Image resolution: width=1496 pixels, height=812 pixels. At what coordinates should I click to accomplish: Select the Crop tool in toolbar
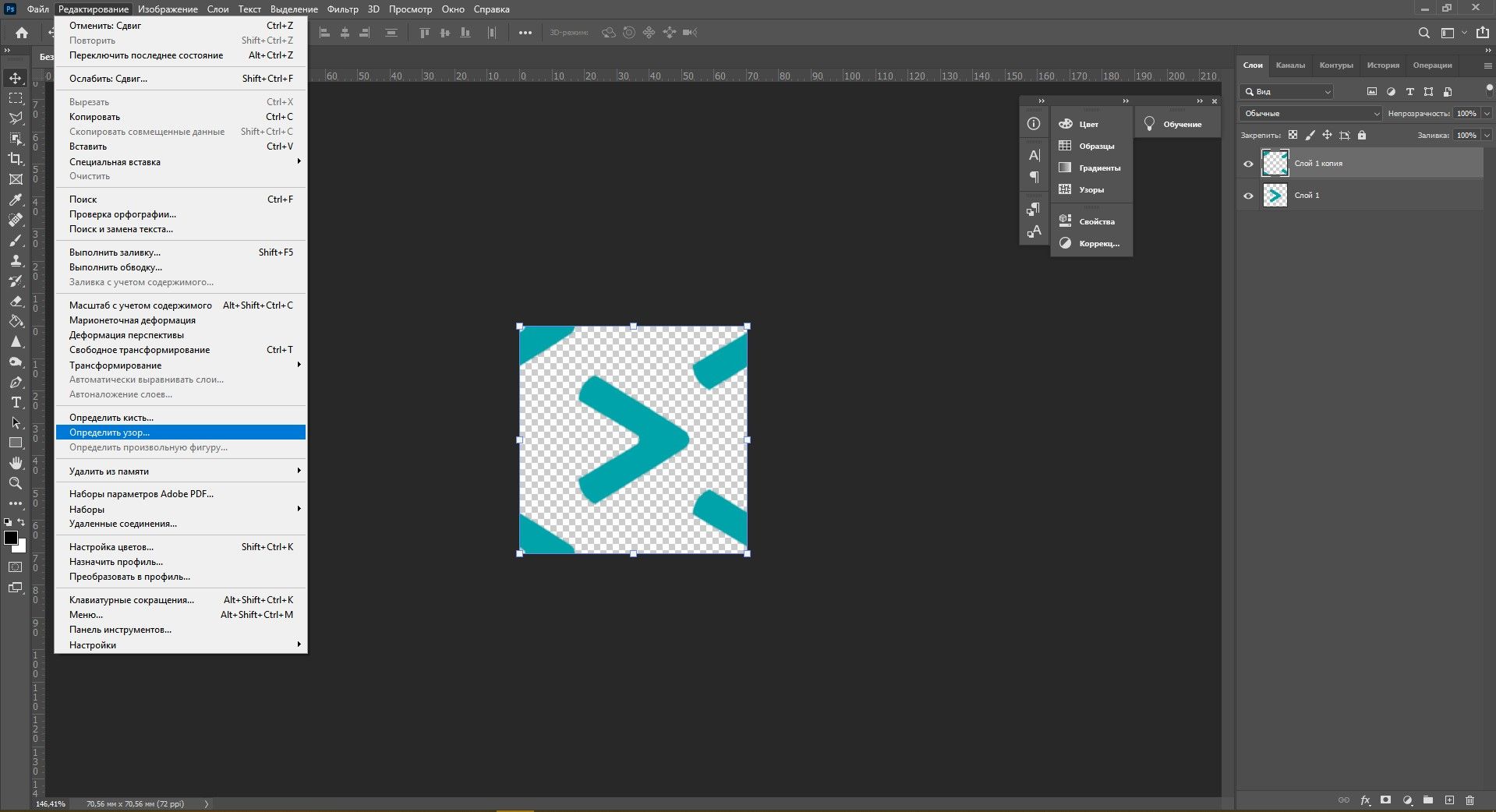coord(16,159)
